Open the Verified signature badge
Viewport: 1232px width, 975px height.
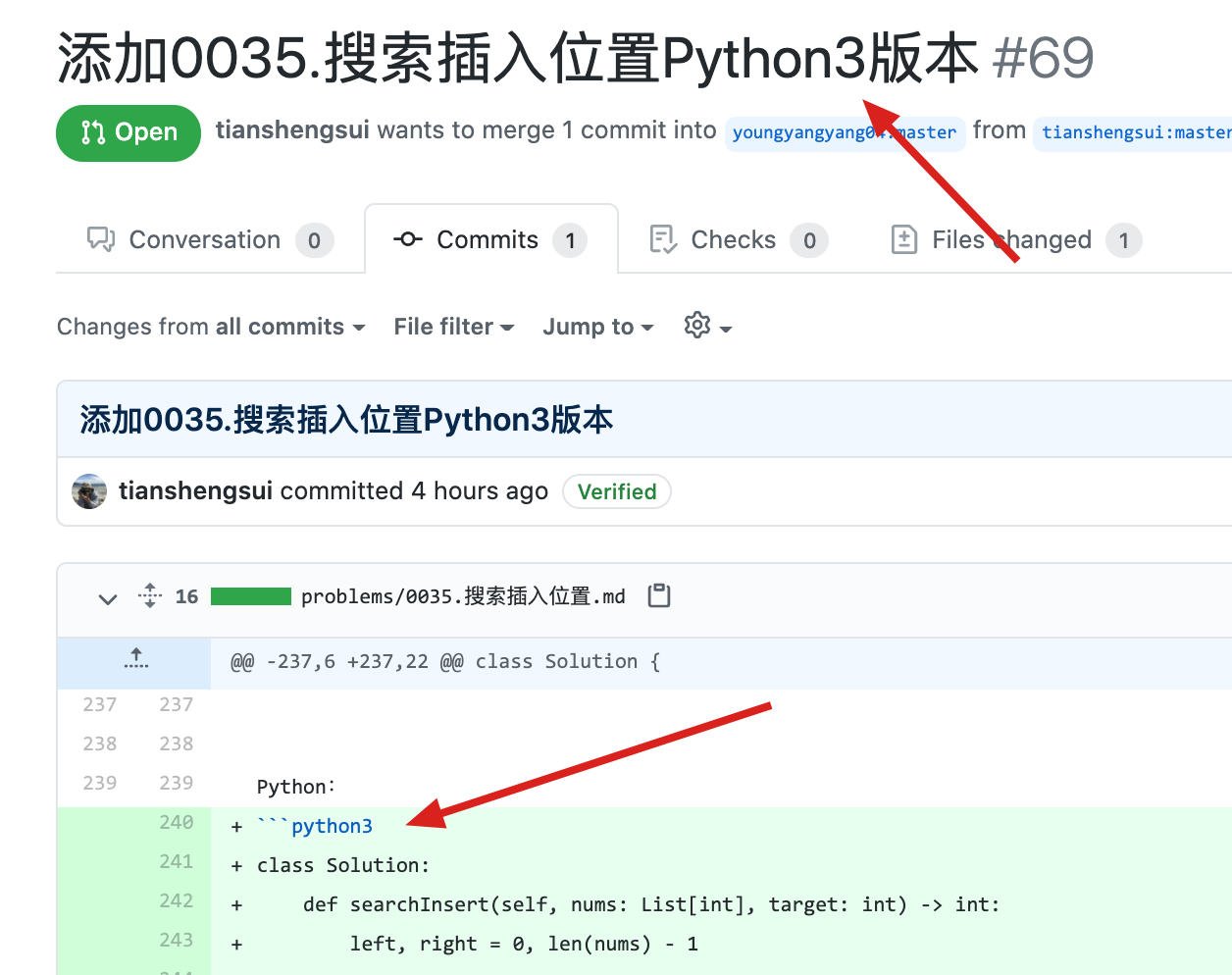617,491
